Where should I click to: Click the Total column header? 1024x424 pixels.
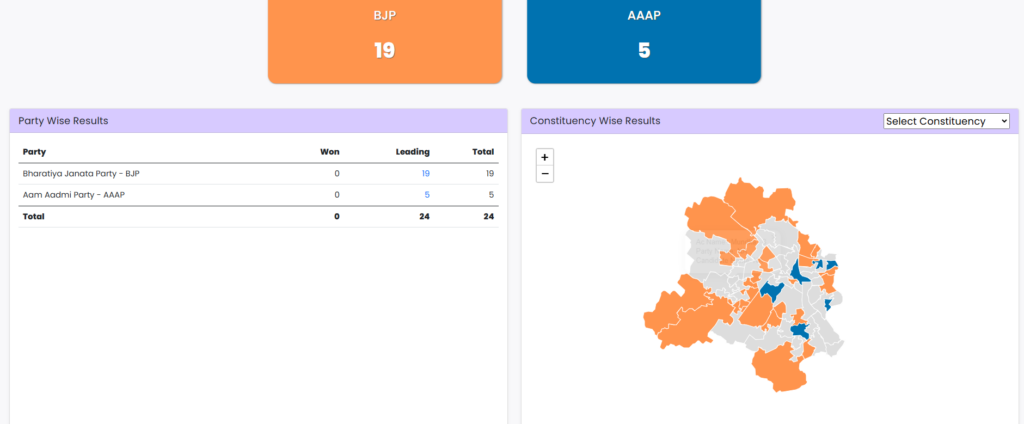483,152
